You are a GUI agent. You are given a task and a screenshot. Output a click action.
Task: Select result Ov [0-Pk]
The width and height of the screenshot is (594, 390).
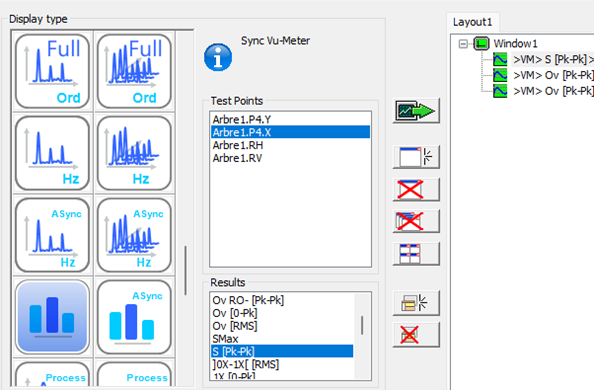[x=282, y=313]
